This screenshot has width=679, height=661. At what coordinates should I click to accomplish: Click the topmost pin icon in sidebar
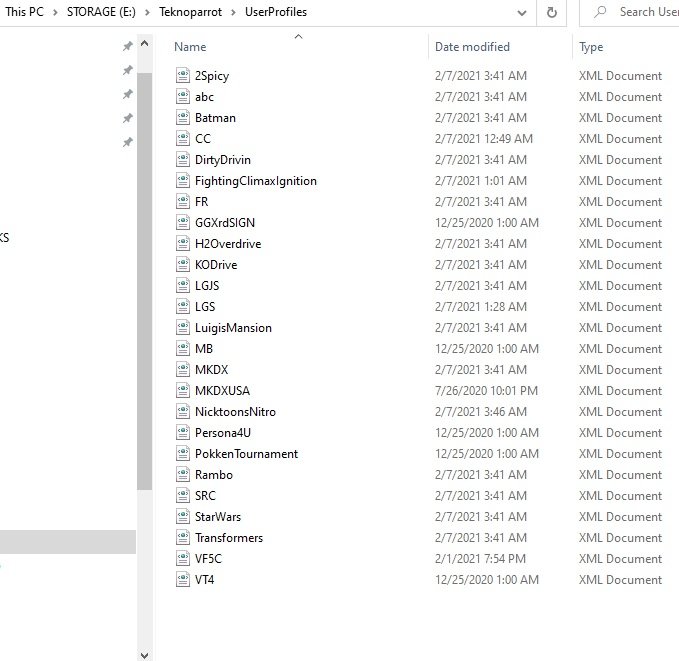127,47
